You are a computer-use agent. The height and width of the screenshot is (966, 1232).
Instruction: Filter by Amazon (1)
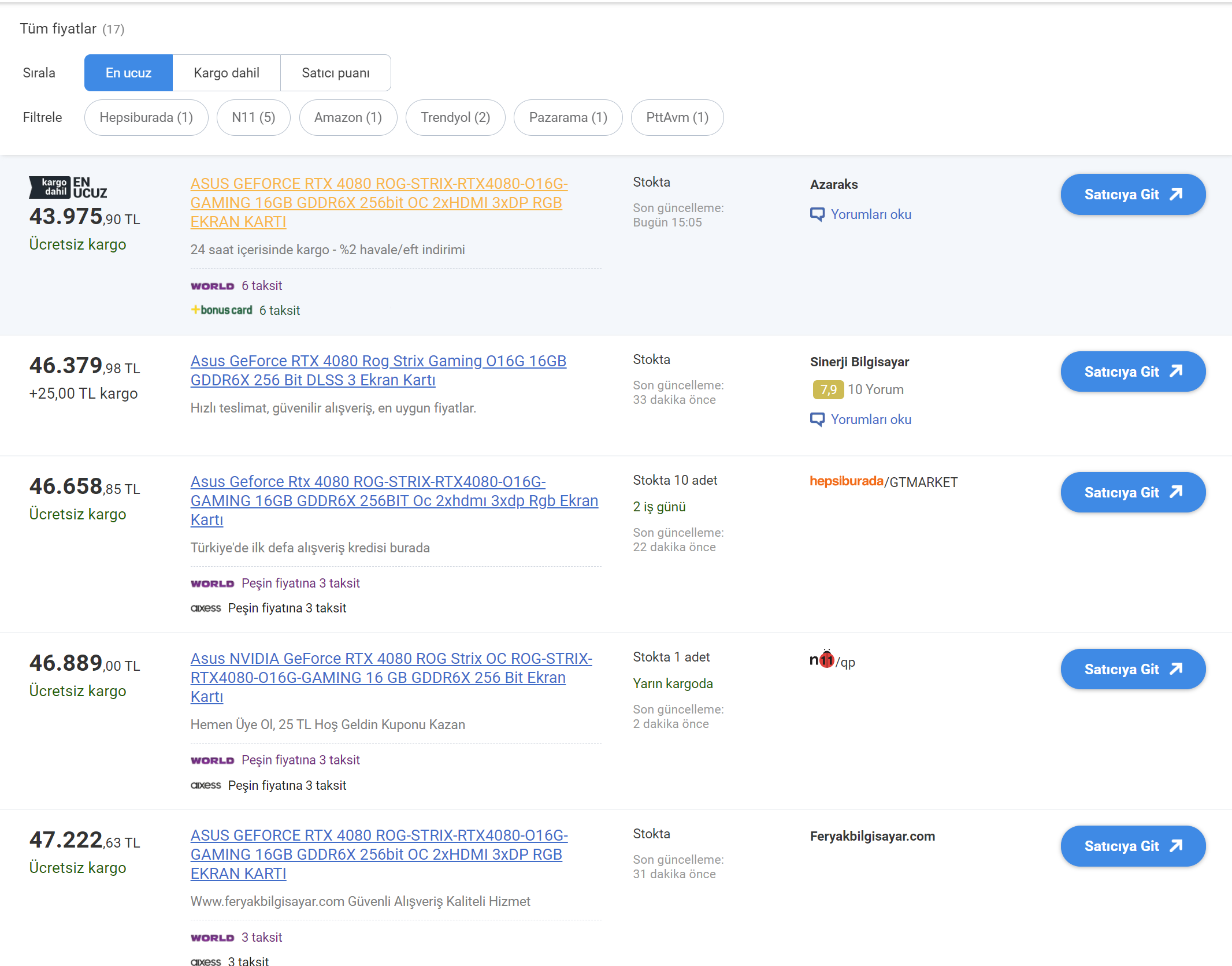tap(348, 117)
